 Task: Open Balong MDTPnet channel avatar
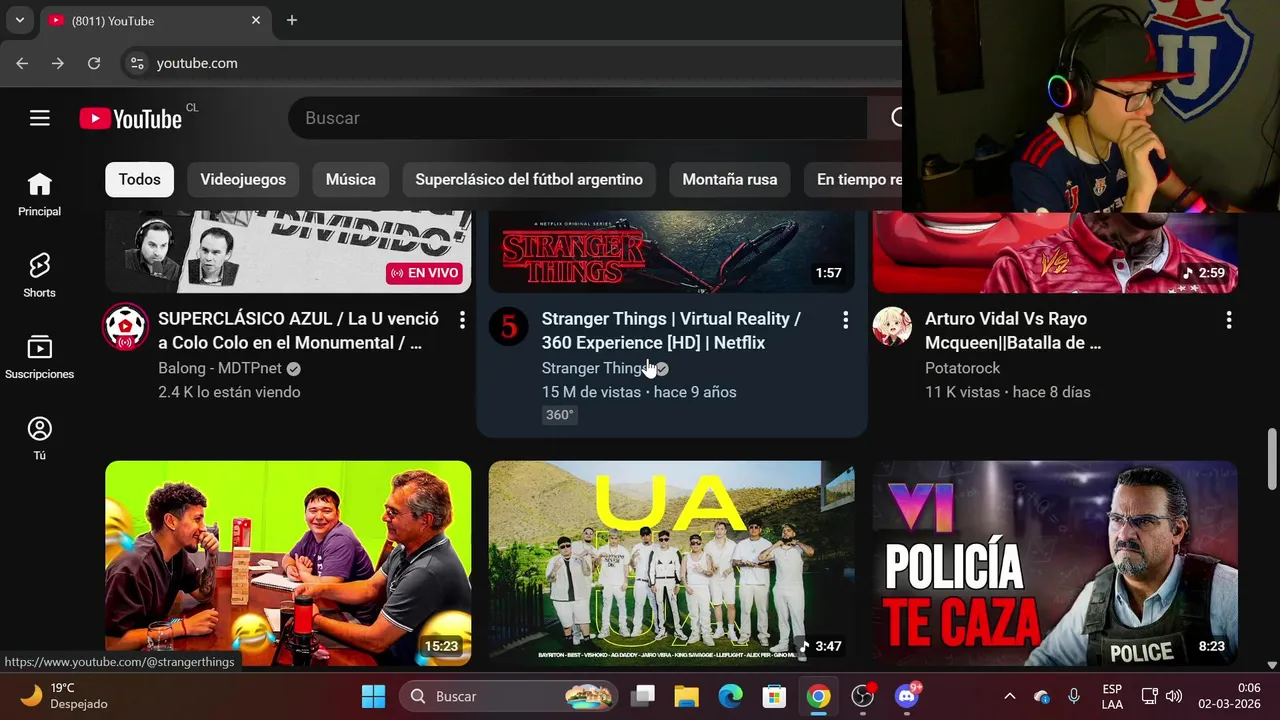(125, 327)
